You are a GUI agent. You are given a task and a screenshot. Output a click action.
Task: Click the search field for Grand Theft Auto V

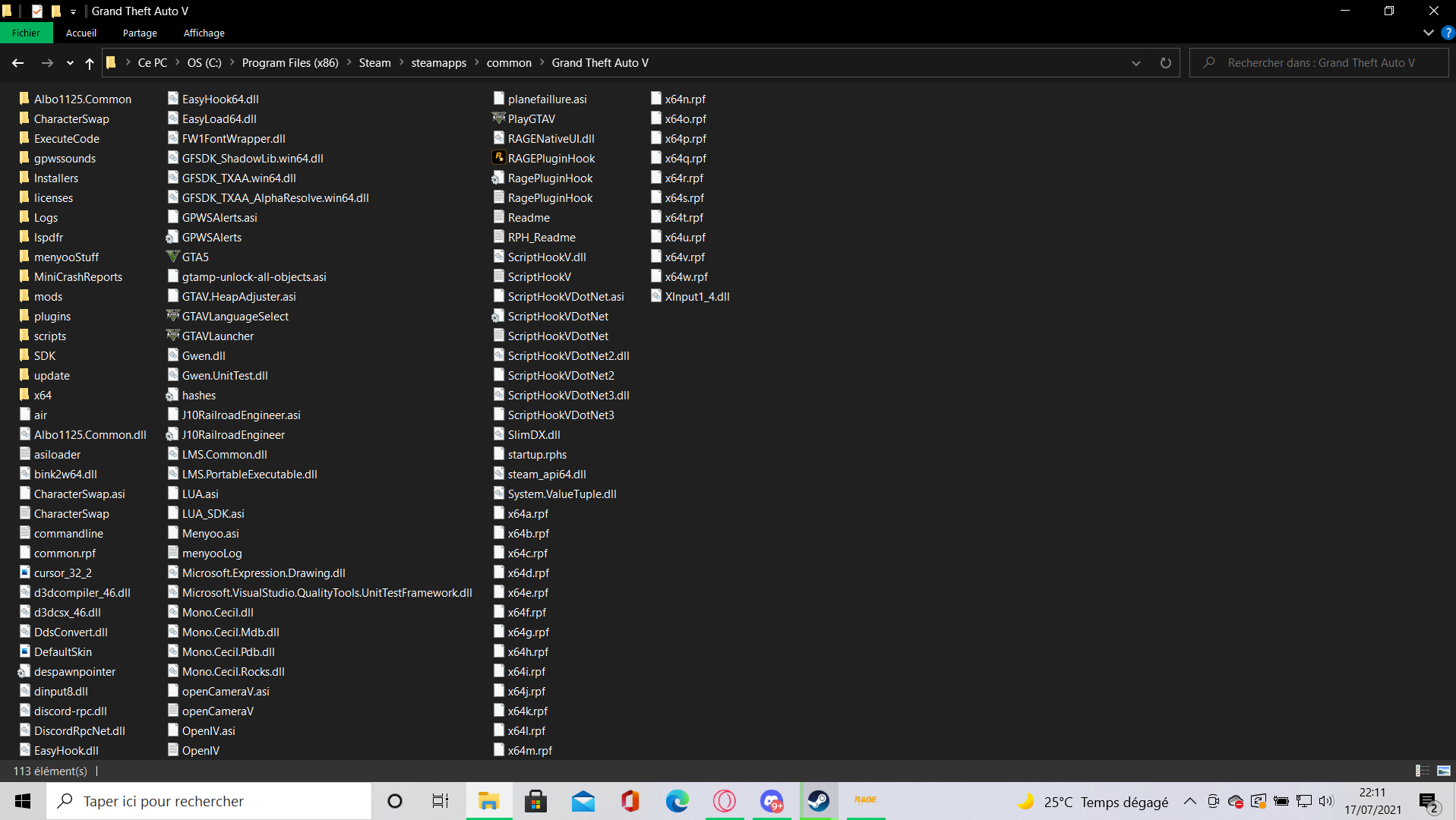click(1322, 63)
